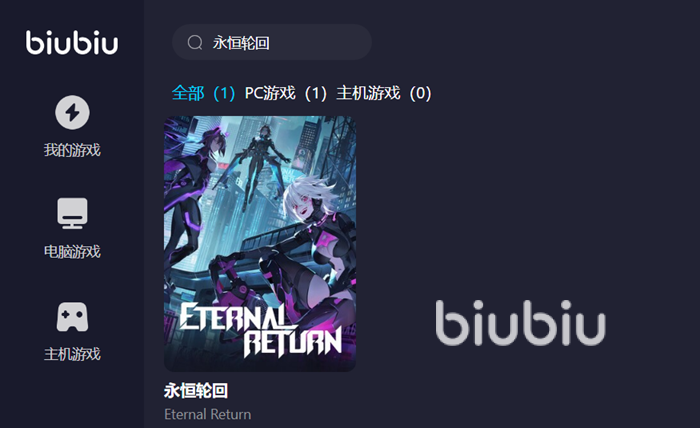Open the Eternal Return game cover
Screen dimensions: 700x428
pos(260,244)
